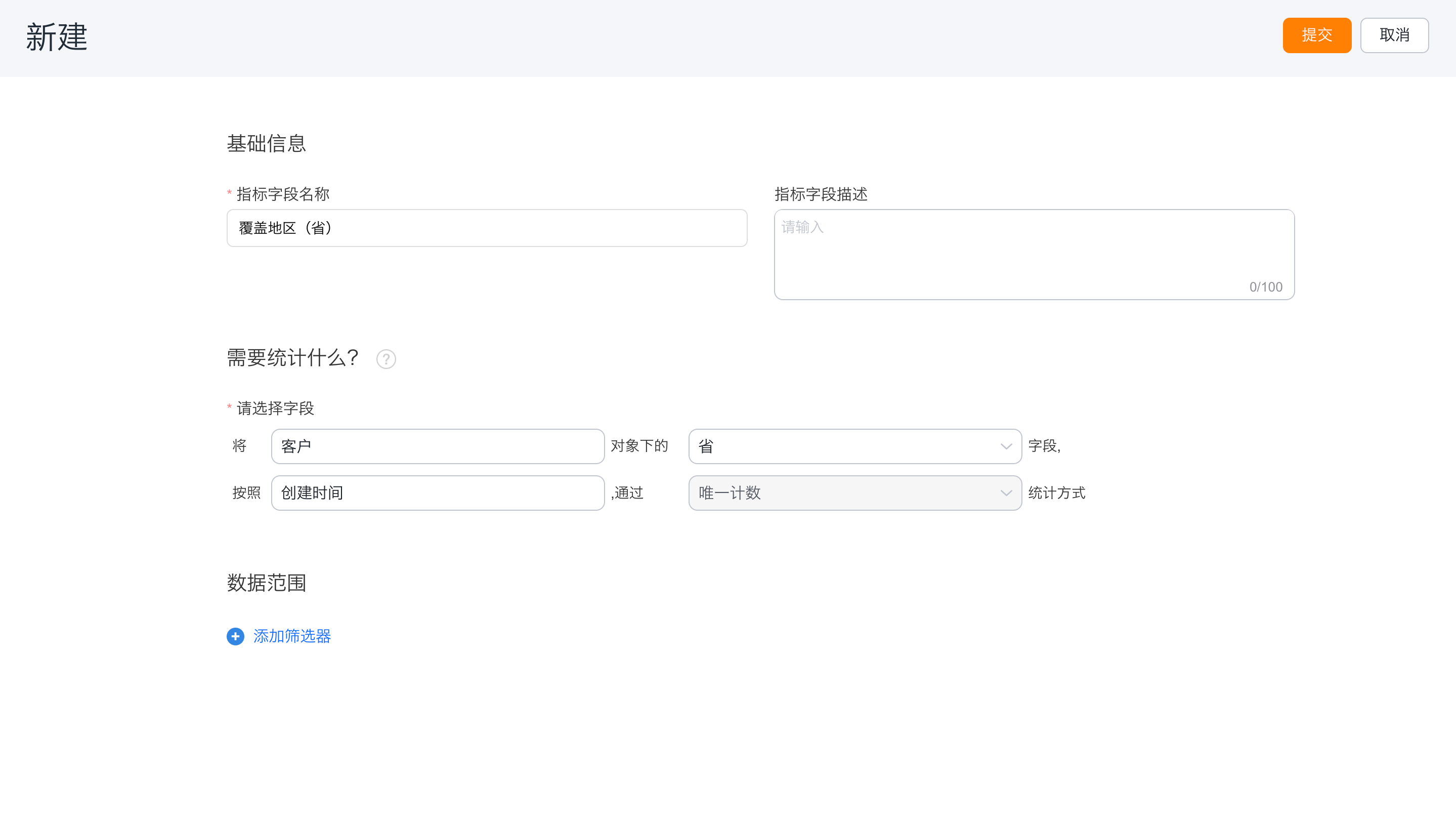Click the 指标字段描述 label
Image resolution: width=1456 pixels, height=821 pixels.
821,194
